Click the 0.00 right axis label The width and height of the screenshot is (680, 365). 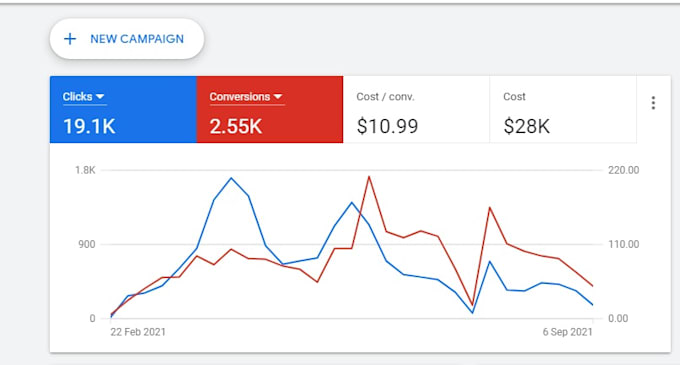(618, 319)
